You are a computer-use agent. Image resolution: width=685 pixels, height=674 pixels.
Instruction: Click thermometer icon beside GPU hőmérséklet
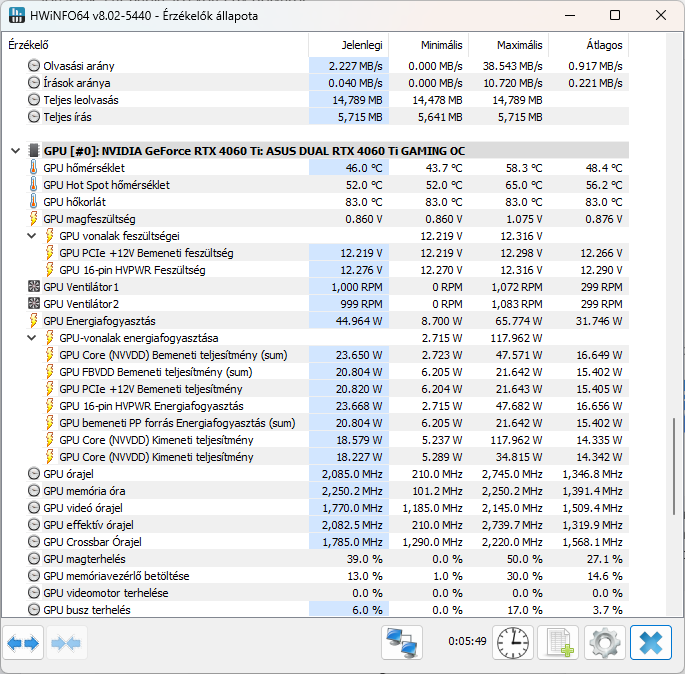click(x=34, y=168)
